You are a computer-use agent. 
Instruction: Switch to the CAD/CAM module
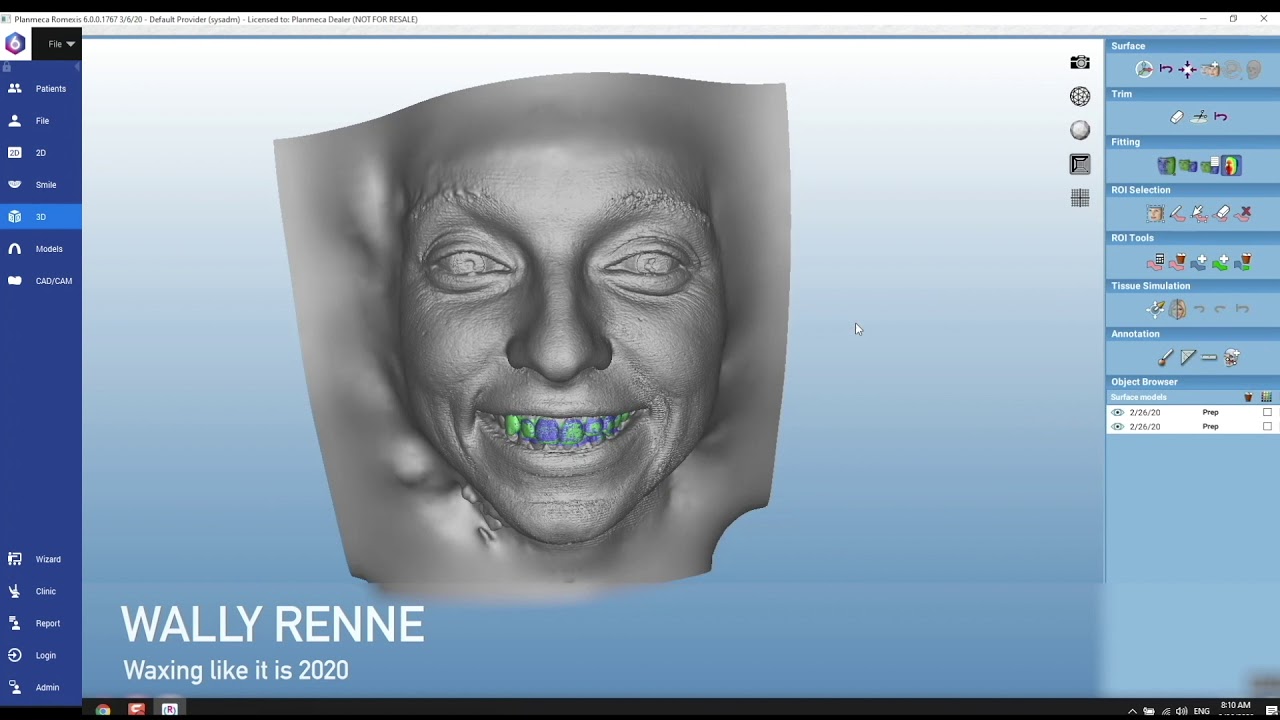(x=41, y=281)
